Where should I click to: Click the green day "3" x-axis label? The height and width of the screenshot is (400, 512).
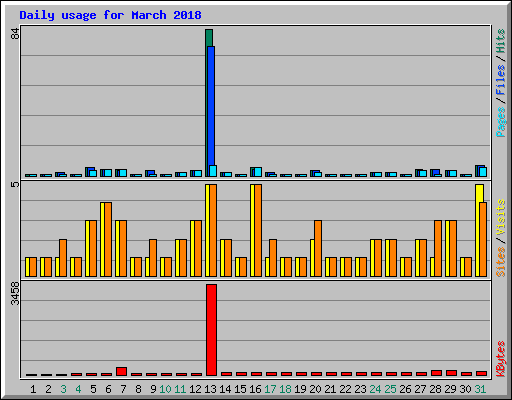[x=63, y=389]
